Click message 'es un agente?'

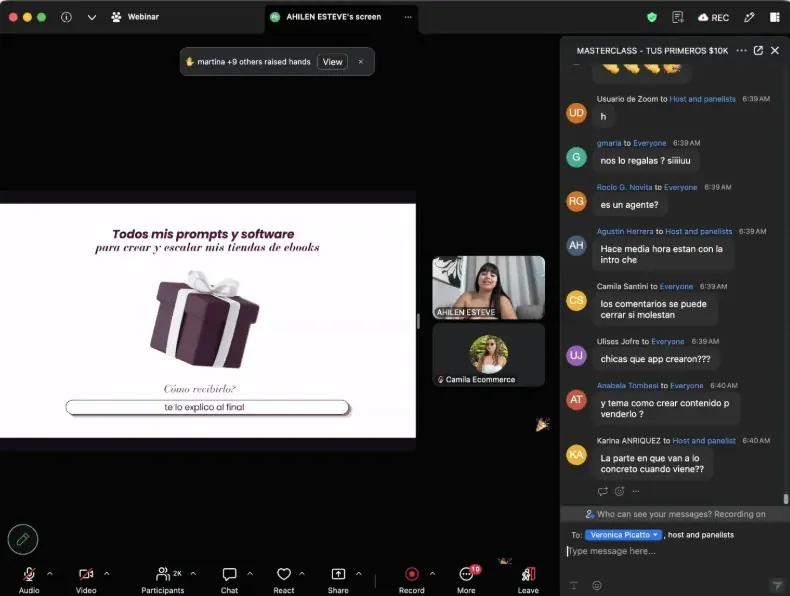coord(629,205)
